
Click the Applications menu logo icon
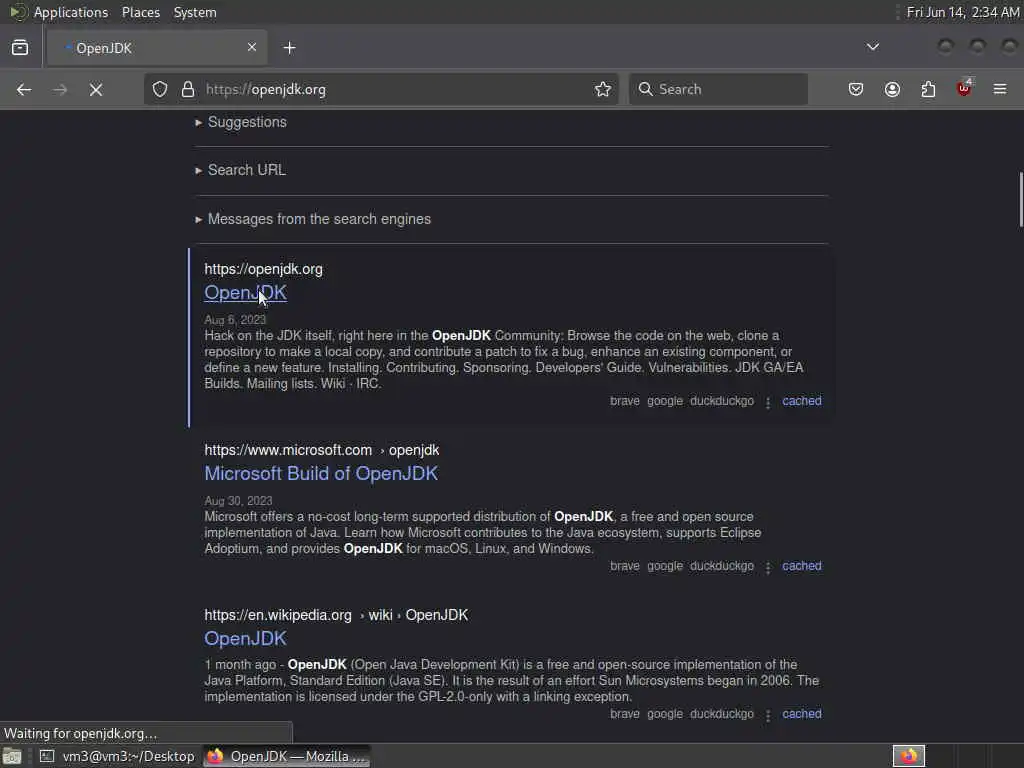pyautogui.click(x=18, y=12)
